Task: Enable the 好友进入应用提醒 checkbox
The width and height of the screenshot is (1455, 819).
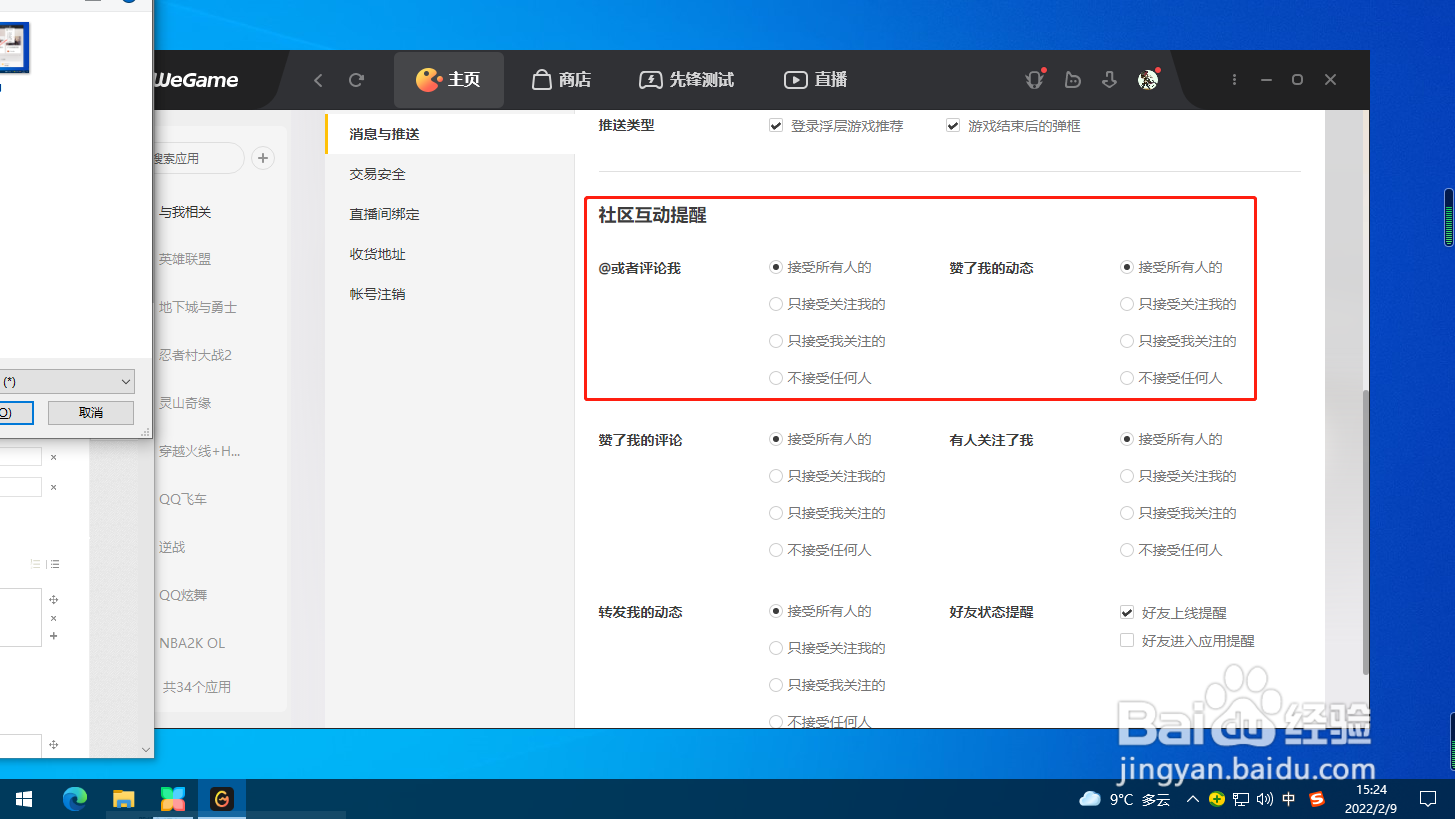Action: pos(1127,640)
